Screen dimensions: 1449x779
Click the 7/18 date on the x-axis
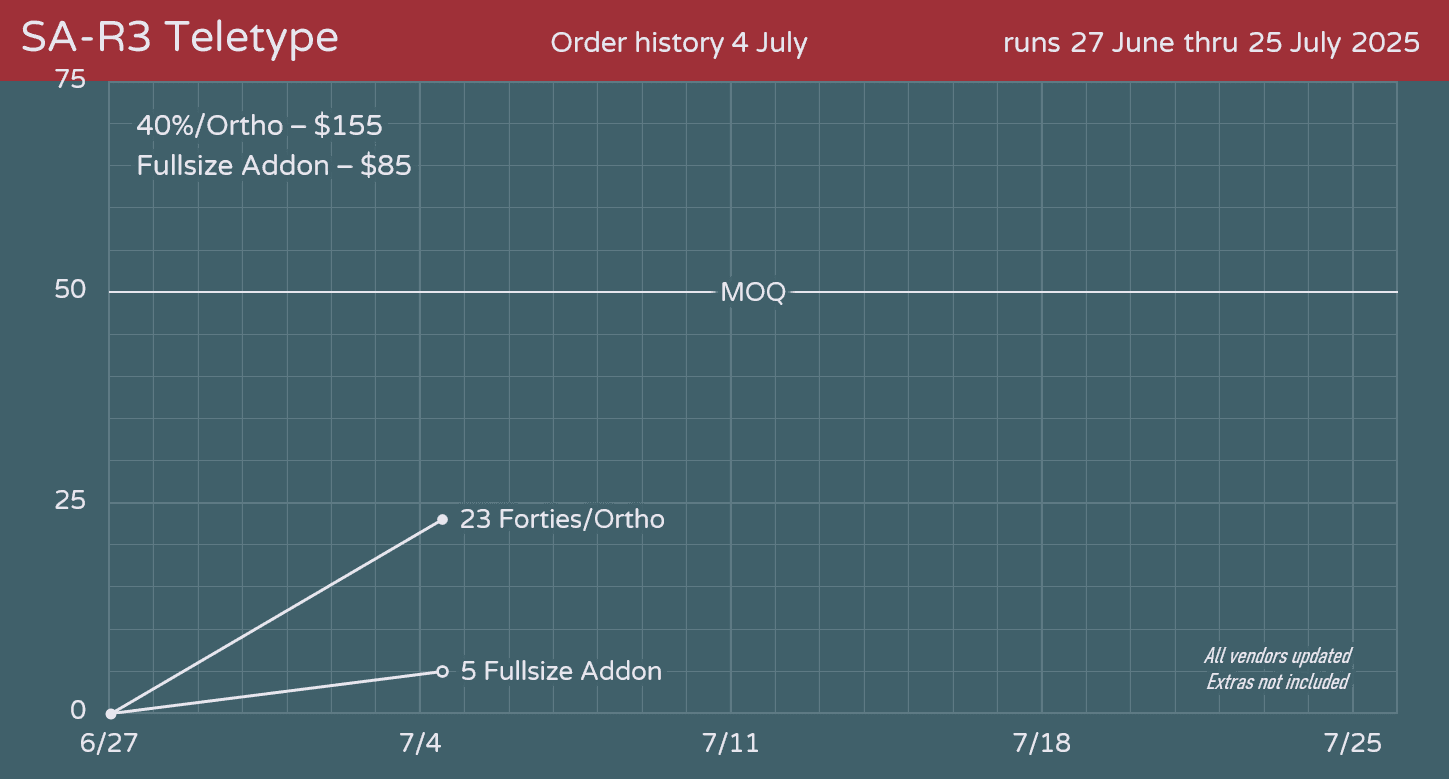click(1041, 744)
